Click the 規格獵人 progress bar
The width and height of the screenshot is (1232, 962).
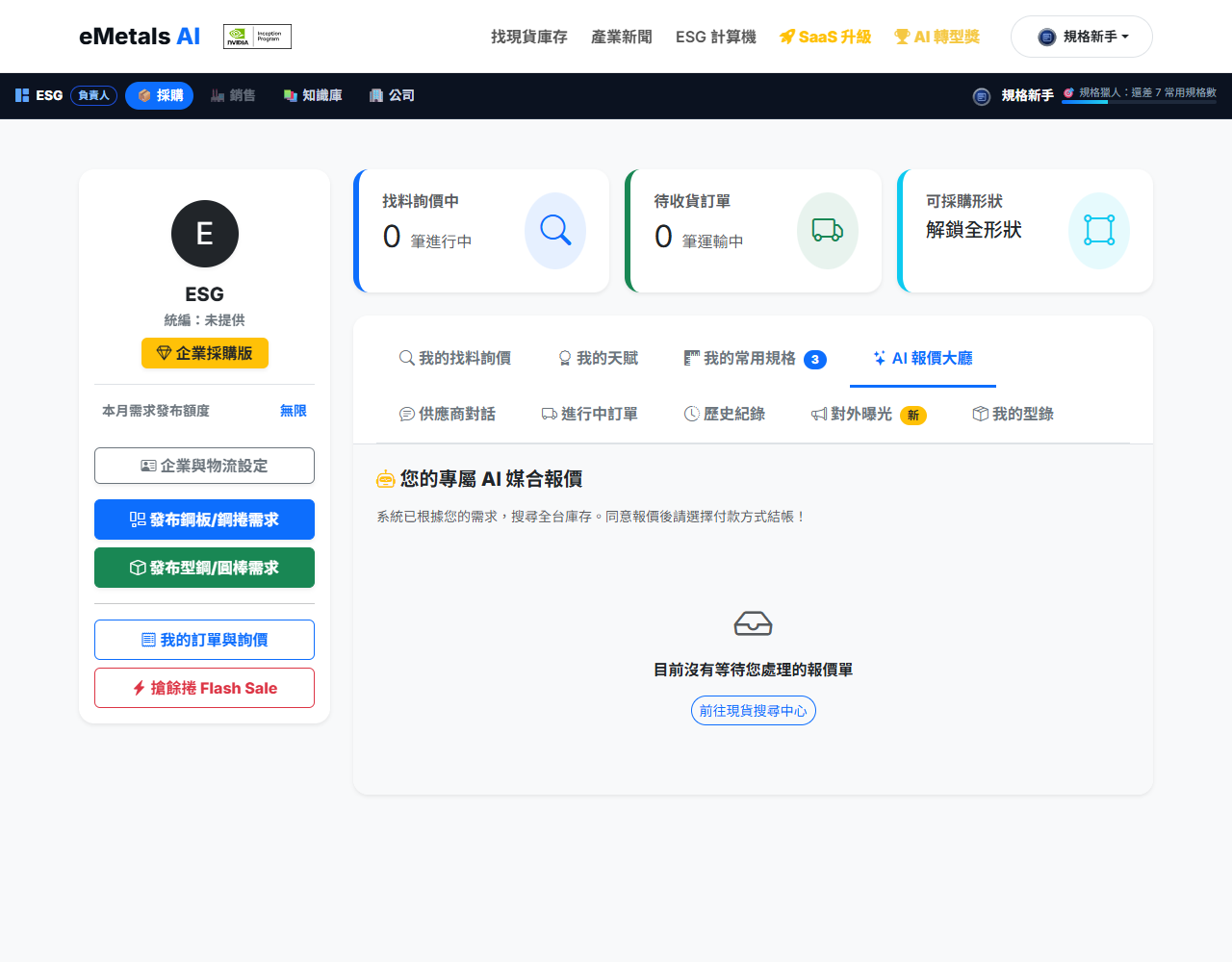[1140, 101]
